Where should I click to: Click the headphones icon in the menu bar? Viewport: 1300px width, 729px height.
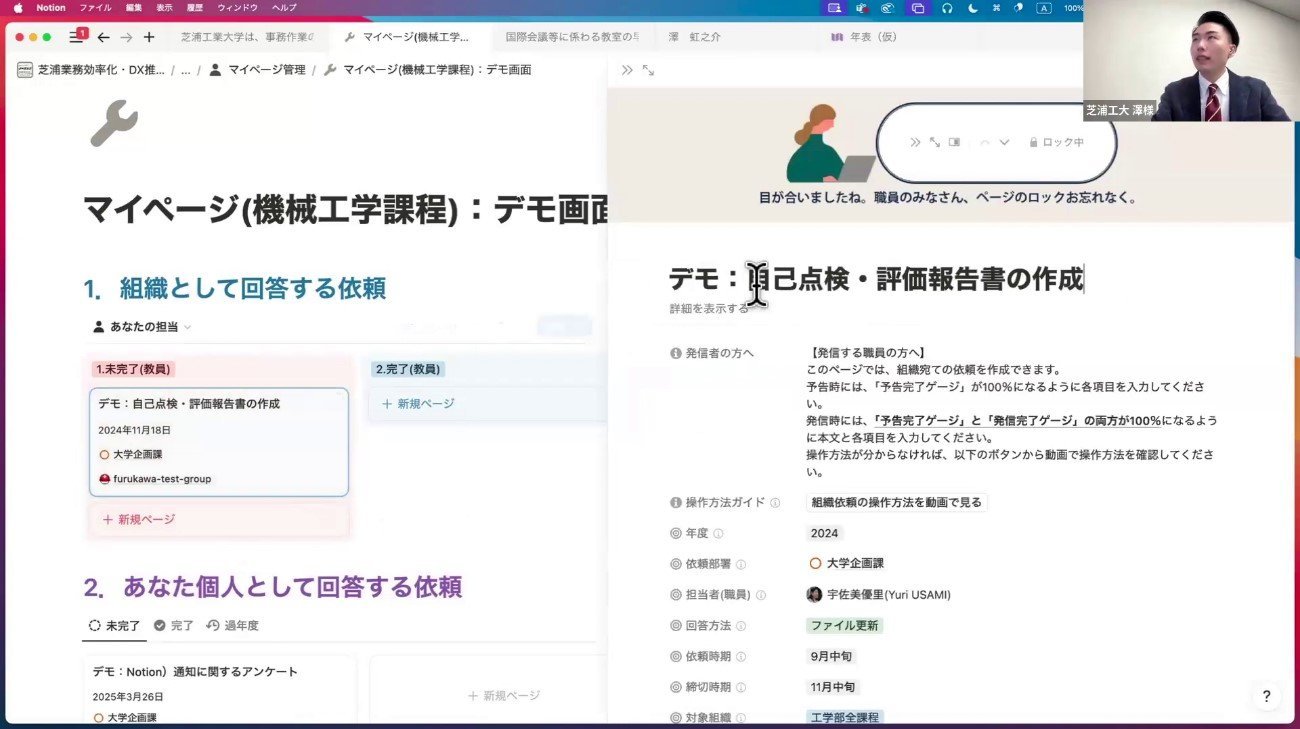pos(947,8)
